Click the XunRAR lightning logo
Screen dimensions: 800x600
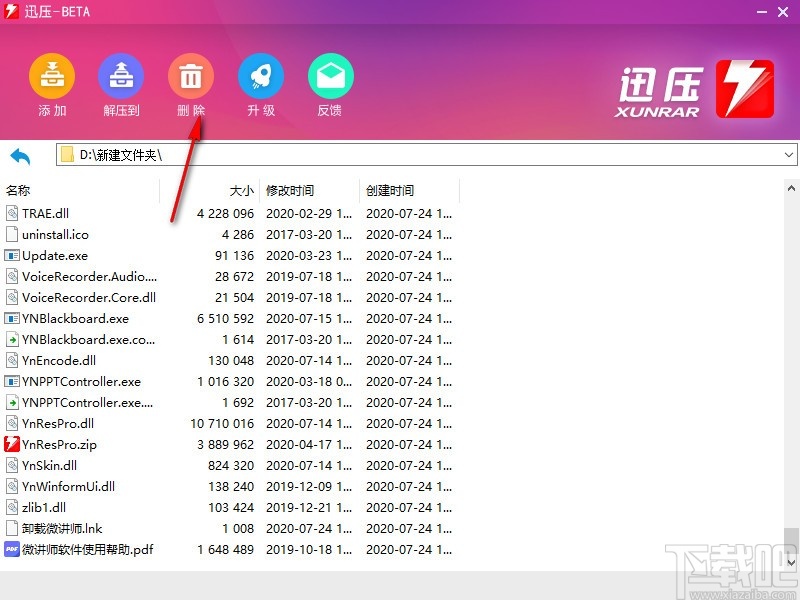pyautogui.click(x=745, y=88)
